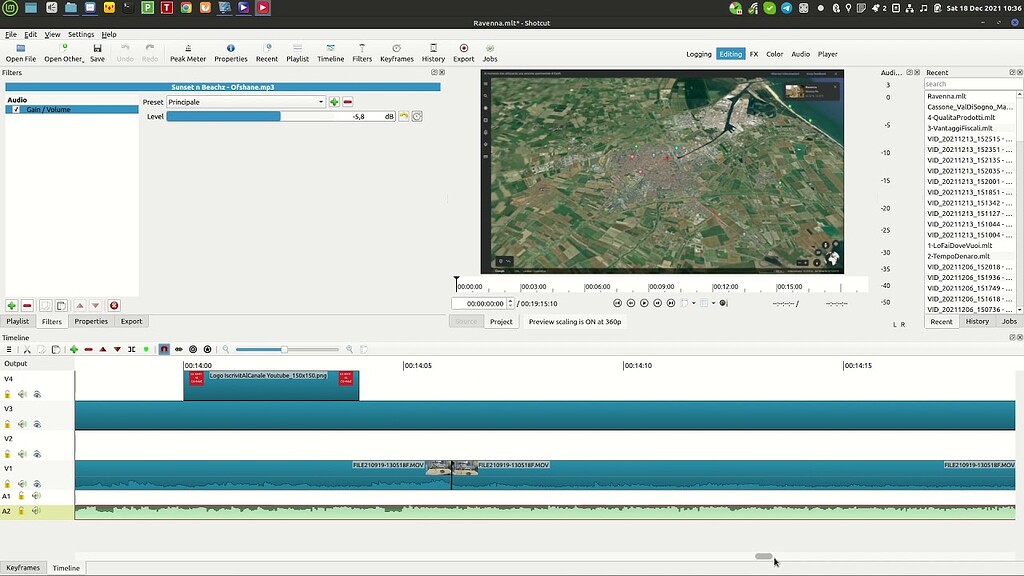Play the video in the player
The width and height of the screenshot is (1024, 576).
(x=644, y=303)
